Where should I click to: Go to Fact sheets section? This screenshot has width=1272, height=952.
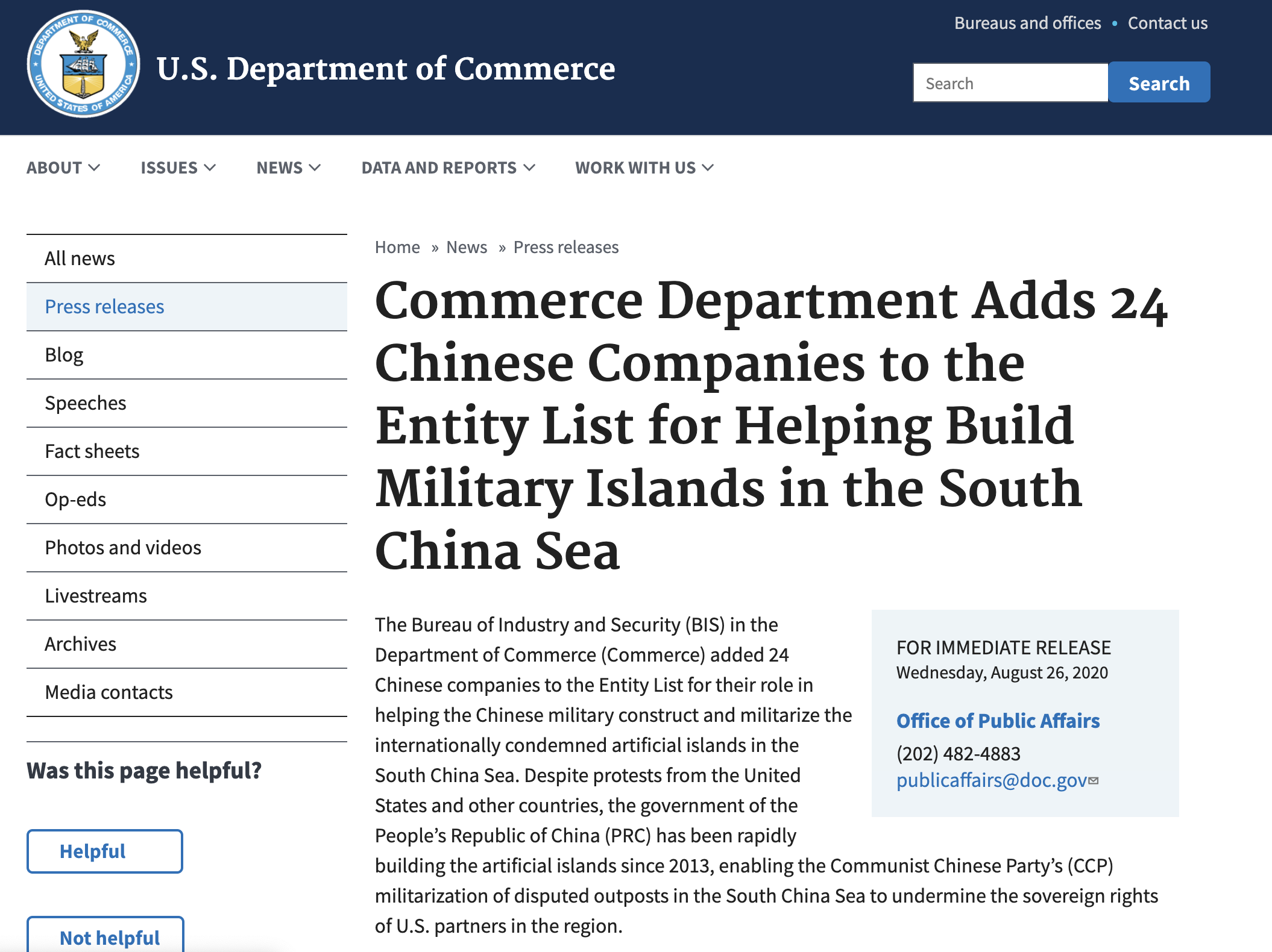pos(187,451)
